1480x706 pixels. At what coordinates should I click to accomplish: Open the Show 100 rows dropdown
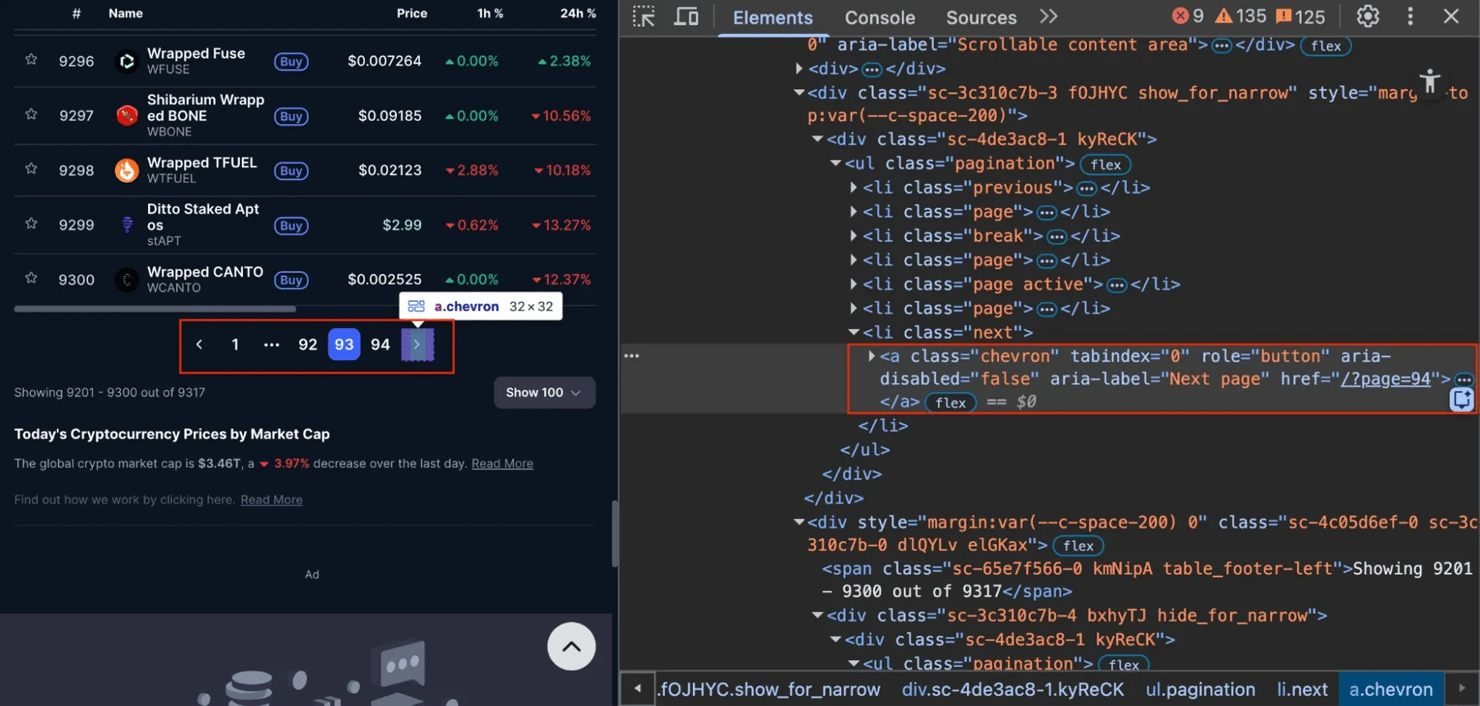pyautogui.click(x=544, y=392)
